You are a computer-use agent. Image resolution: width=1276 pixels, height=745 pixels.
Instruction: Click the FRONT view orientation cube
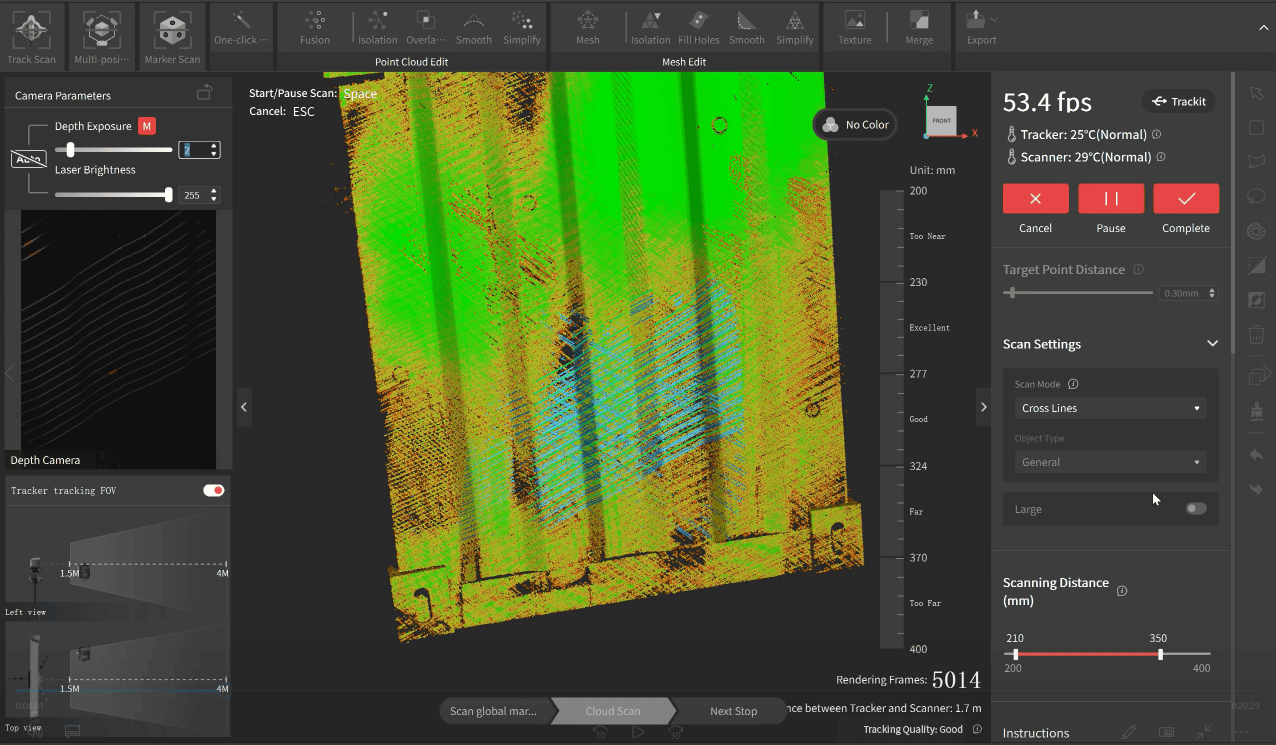tap(941, 120)
